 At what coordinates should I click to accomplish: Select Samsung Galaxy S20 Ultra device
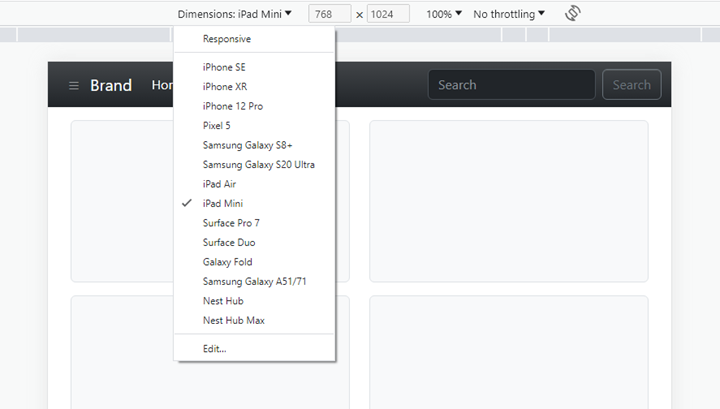(x=254, y=164)
